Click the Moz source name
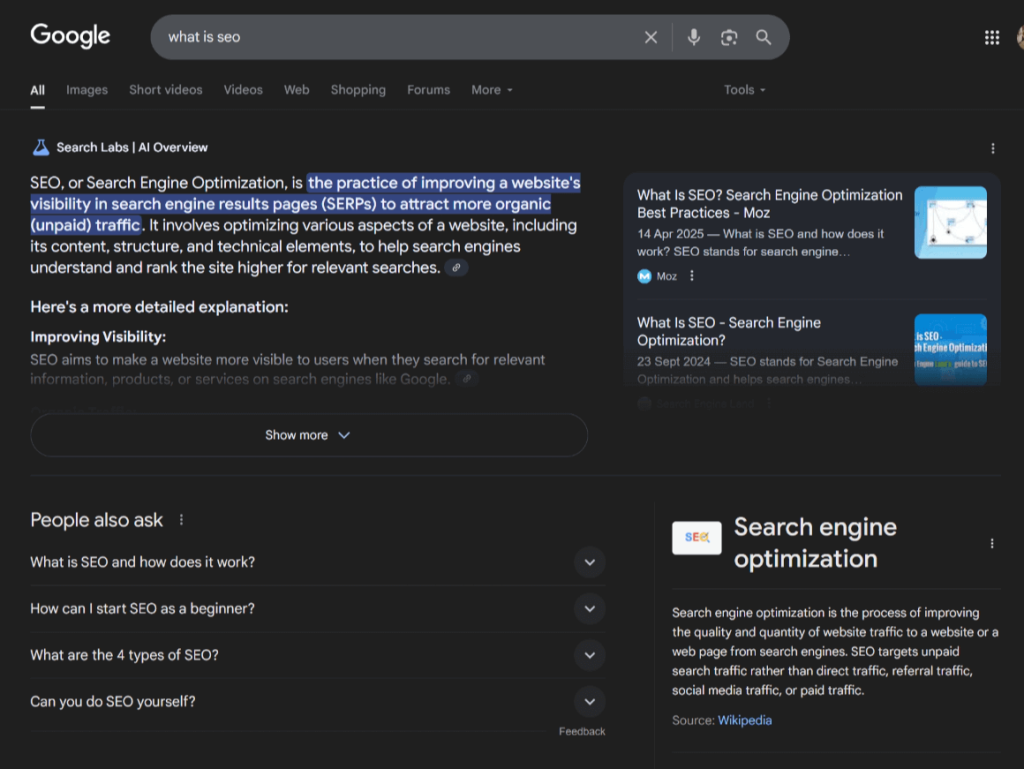 666,276
